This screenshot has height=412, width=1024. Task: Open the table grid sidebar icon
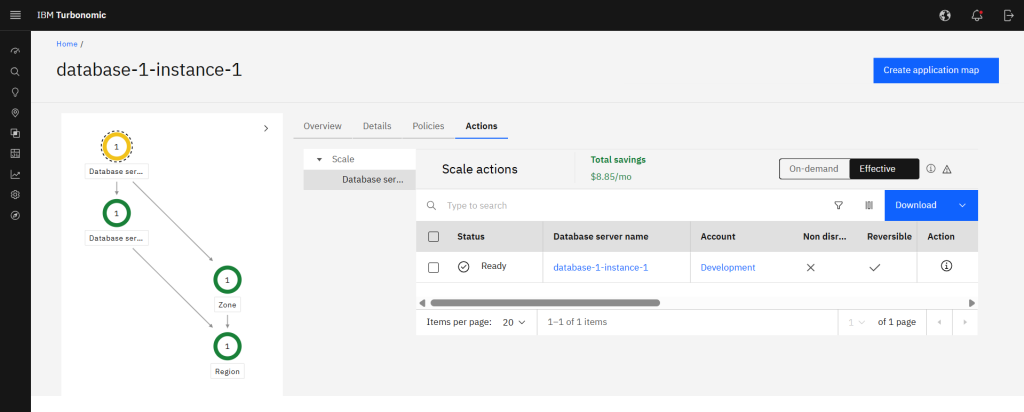[16, 153]
